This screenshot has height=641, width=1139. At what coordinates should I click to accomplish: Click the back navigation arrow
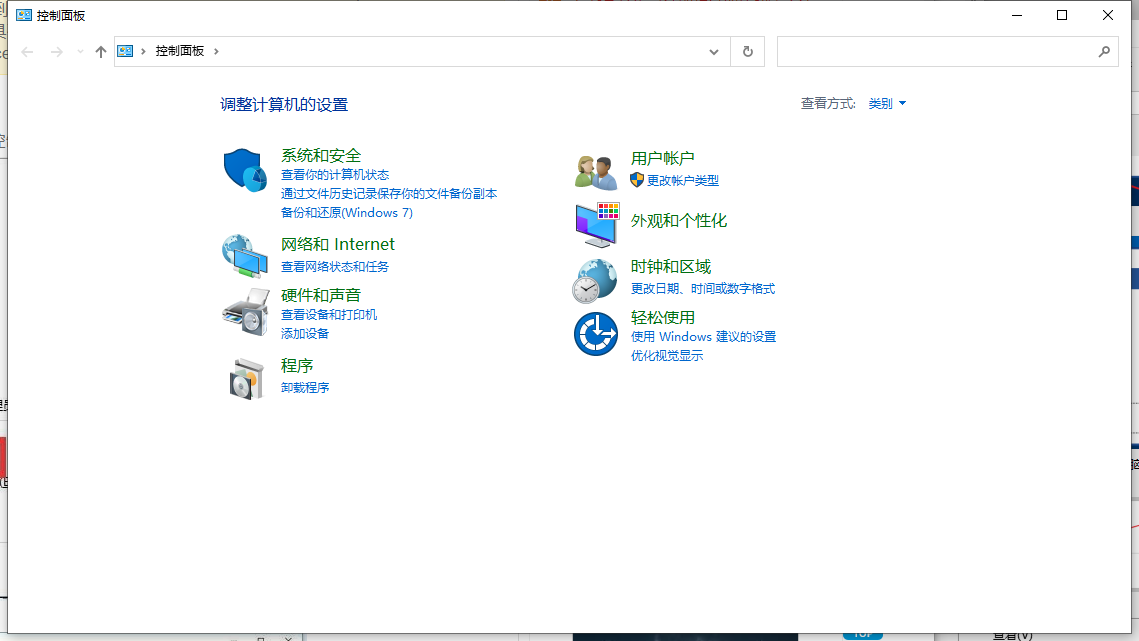[x=27, y=51]
